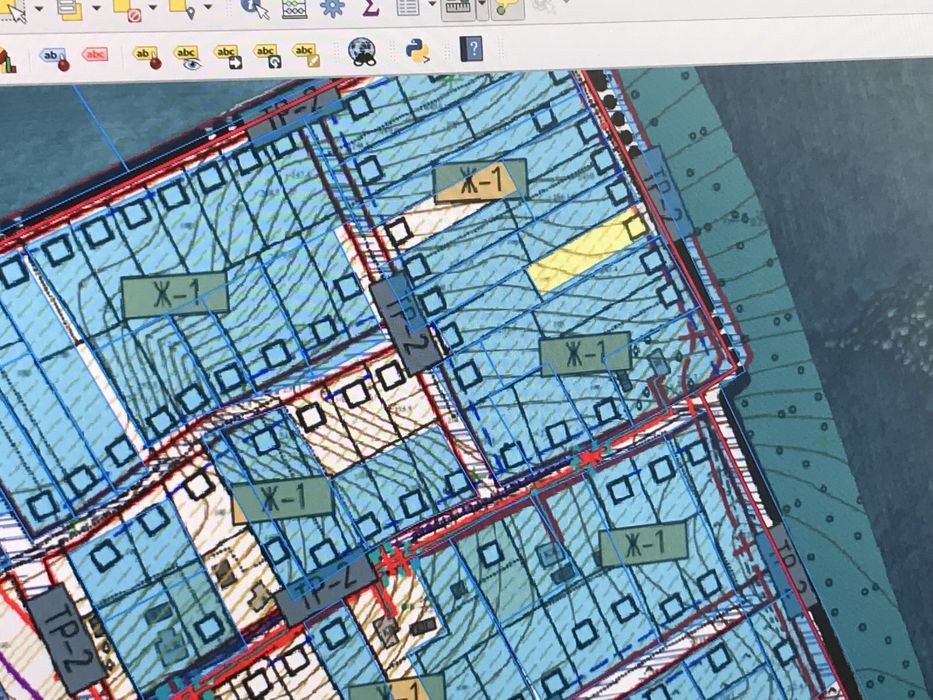Activate the Change Label Properties tool
This screenshot has width=933, height=700.
(306, 54)
